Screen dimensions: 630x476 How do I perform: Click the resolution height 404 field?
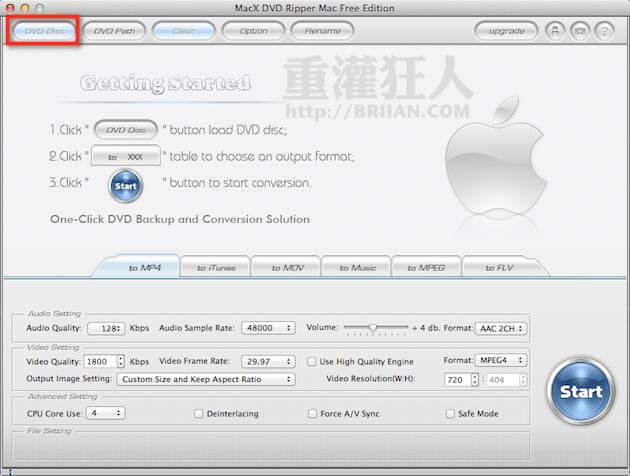(503, 380)
